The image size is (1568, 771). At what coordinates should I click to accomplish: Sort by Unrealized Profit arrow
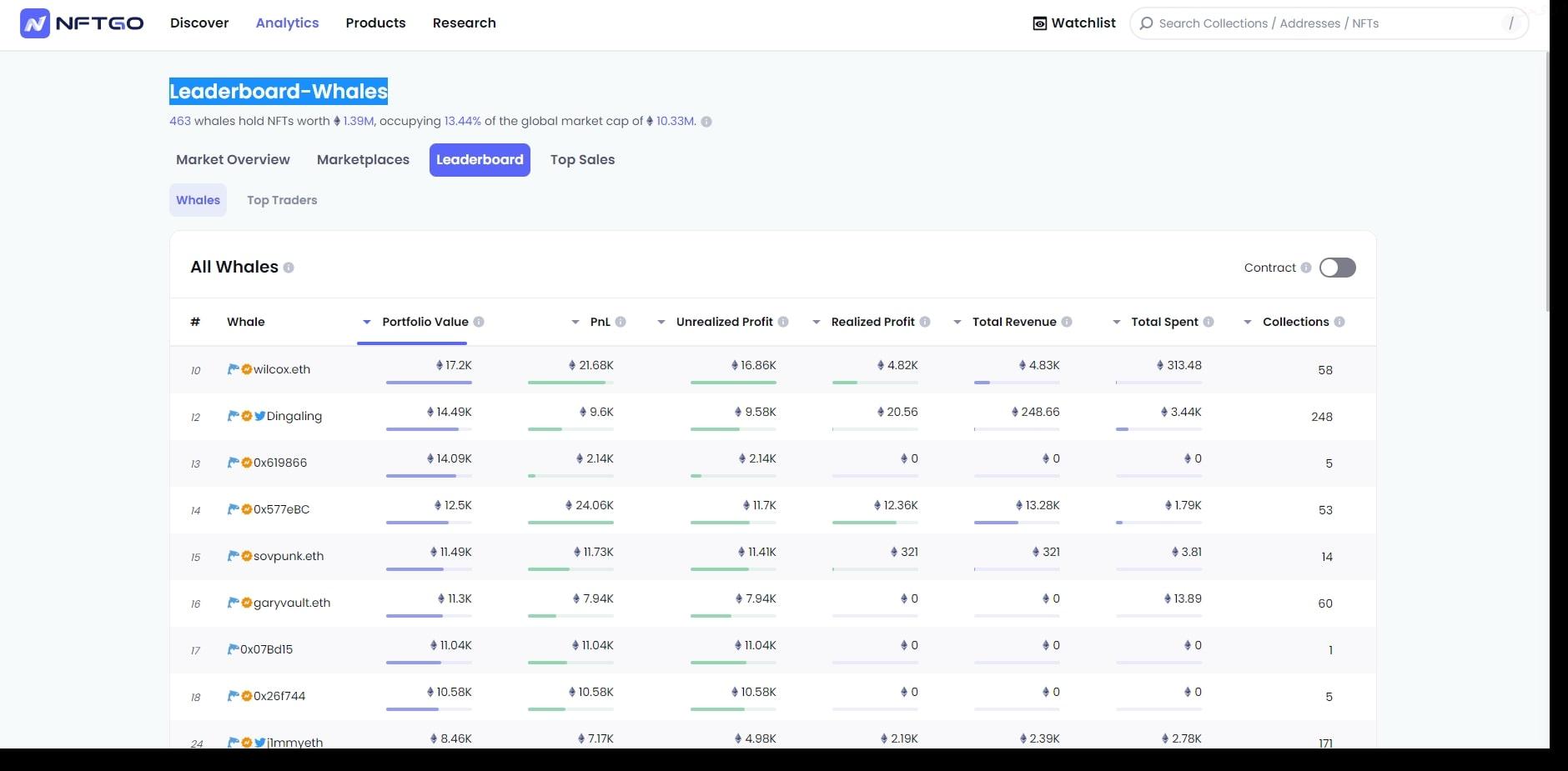coord(661,322)
